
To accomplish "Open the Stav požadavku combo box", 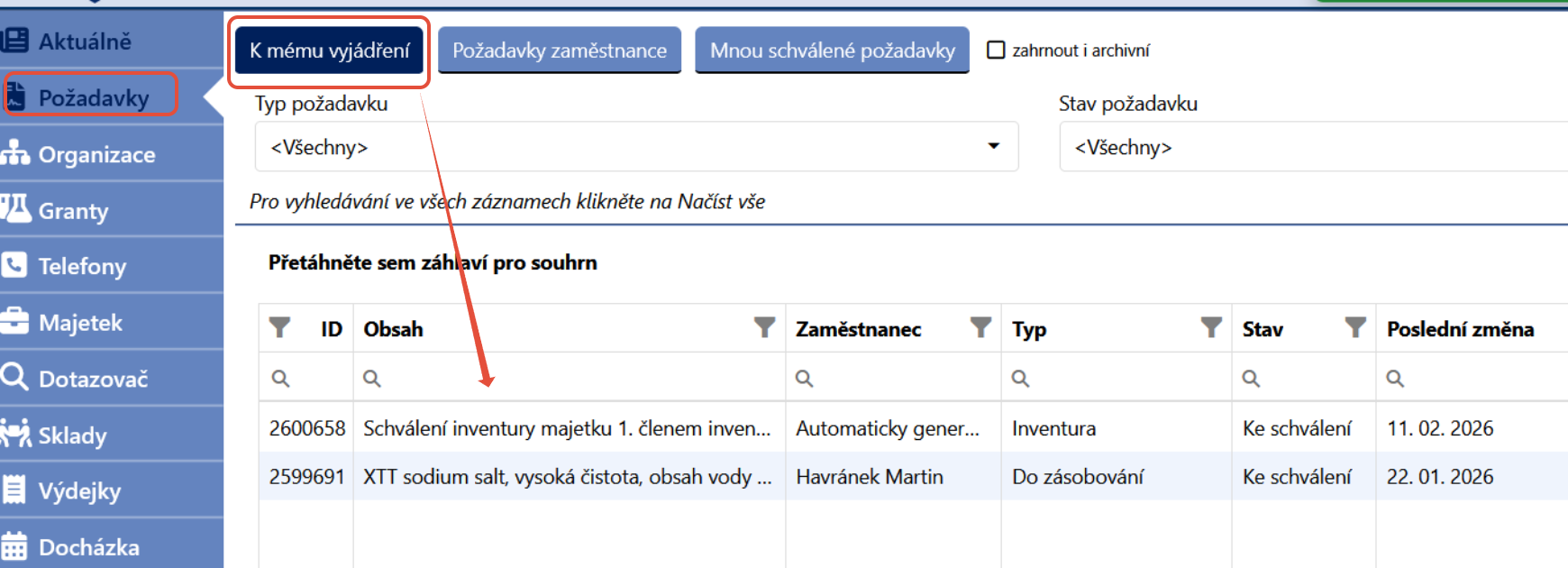I will (1314, 147).
